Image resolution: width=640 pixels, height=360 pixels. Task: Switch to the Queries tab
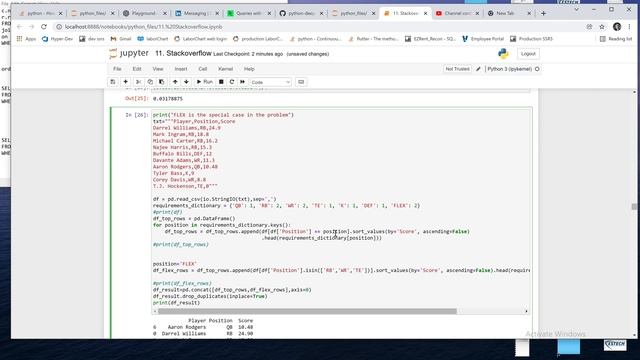click(x=249, y=13)
